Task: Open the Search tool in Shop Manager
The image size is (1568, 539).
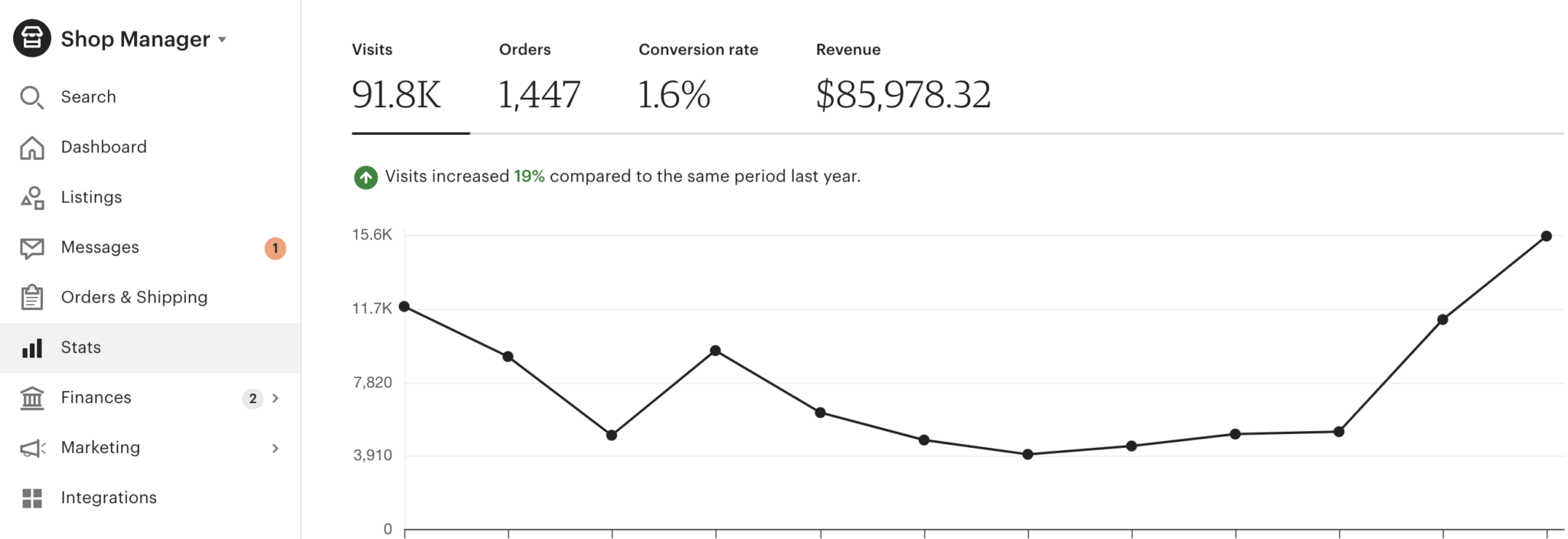Action: pyautogui.click(x=31, y=97)
